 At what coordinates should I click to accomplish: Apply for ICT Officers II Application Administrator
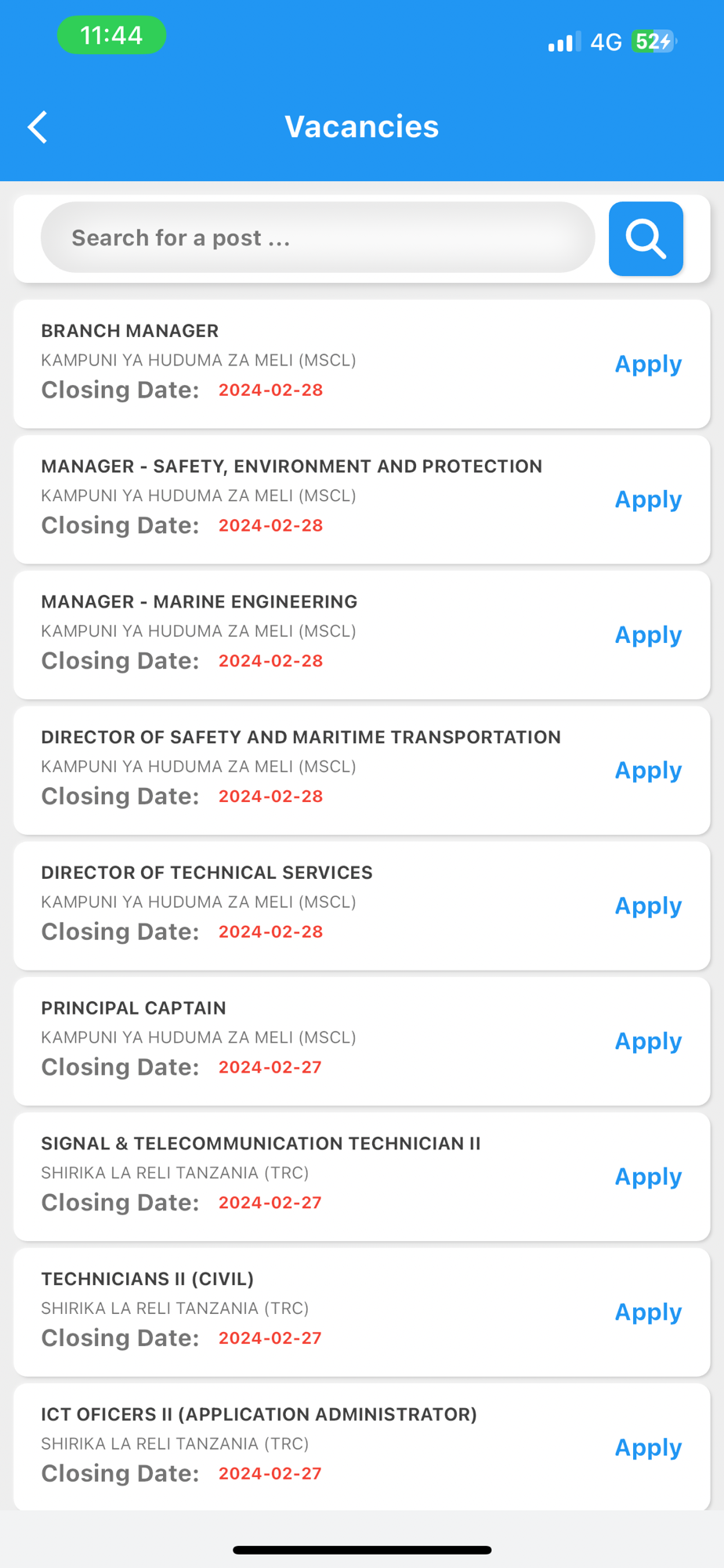tap(648, 1448)
